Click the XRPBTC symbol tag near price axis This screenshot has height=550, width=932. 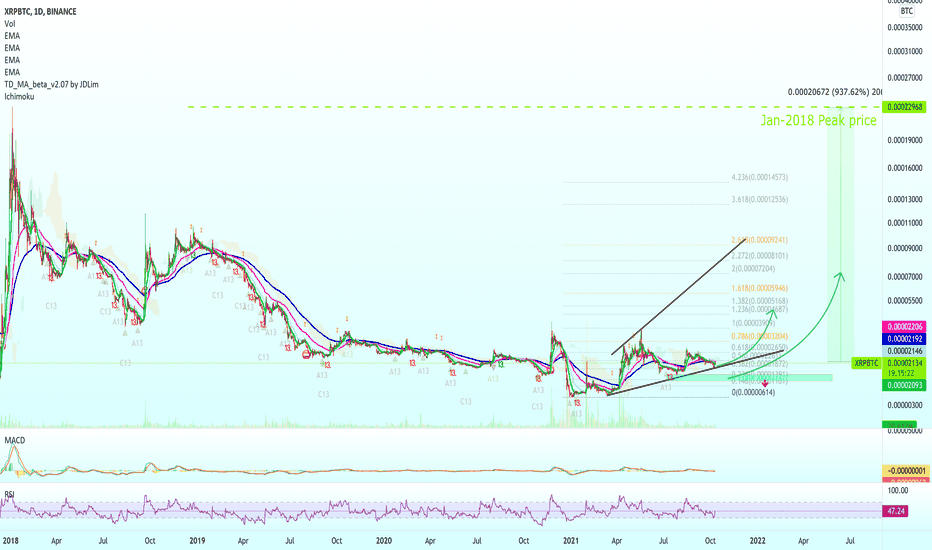point(866,363)
